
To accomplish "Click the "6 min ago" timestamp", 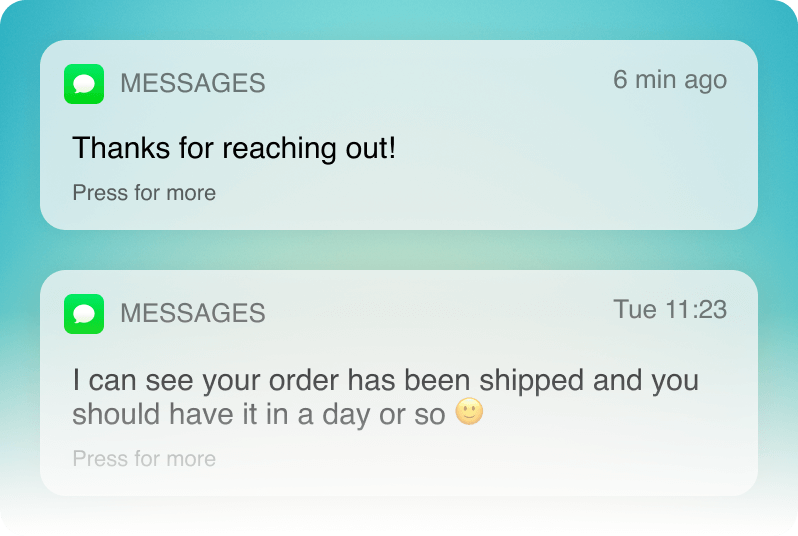I will tap(669, 80).
